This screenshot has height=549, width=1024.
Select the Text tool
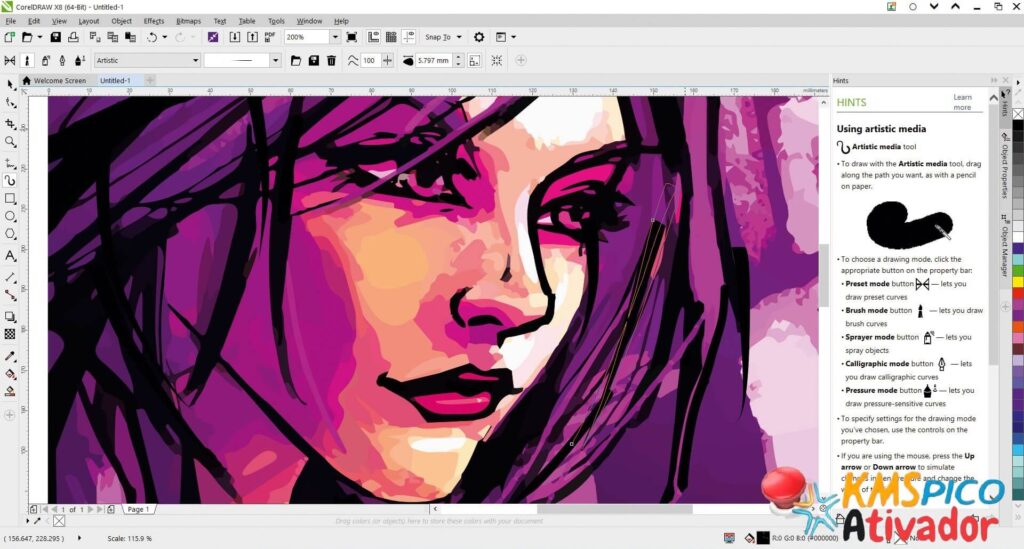[x=10, y=256]
